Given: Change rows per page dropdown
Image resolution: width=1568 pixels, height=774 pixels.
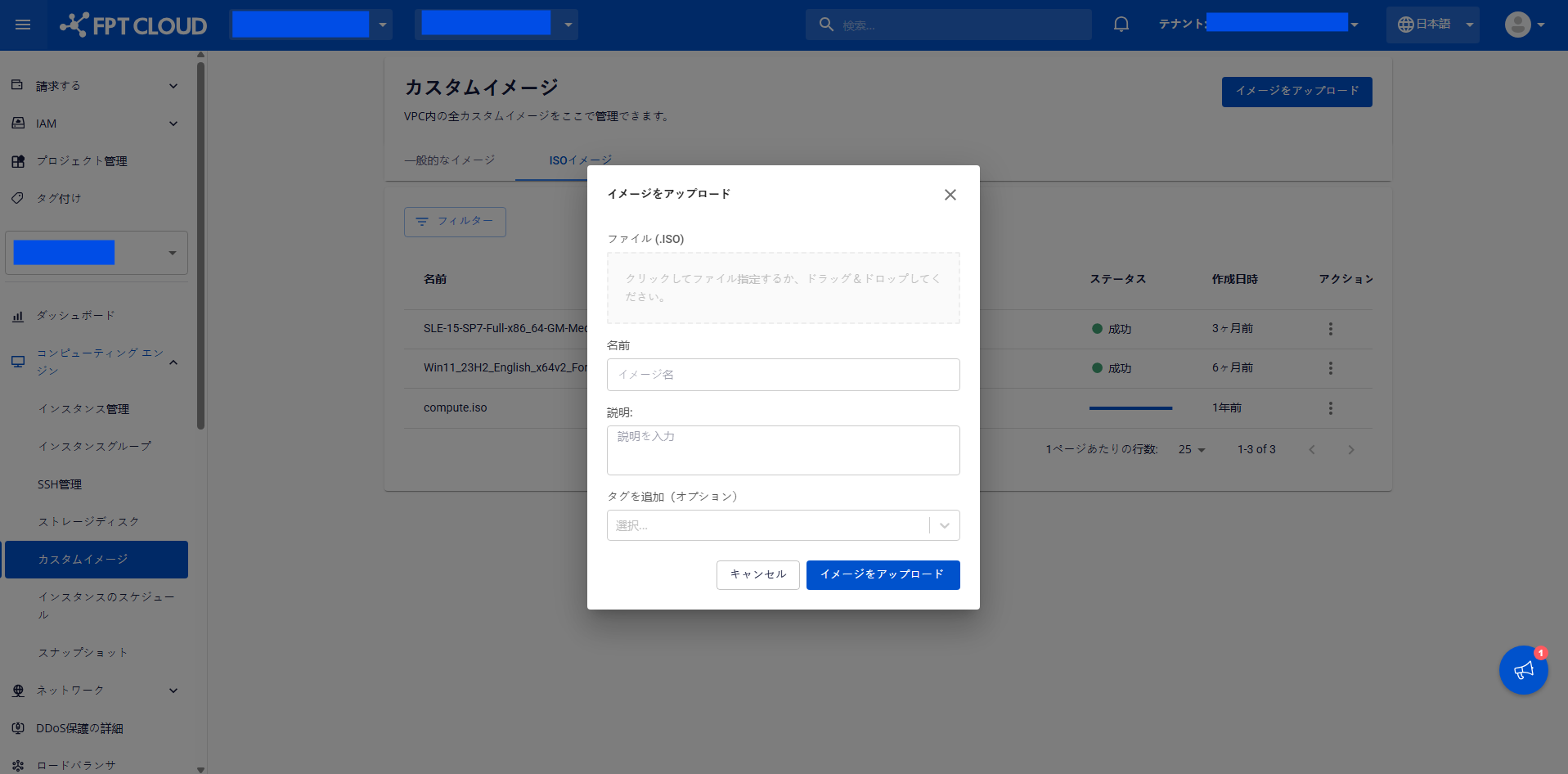Looking at the screenshot, I should (x=1192, y=450).
